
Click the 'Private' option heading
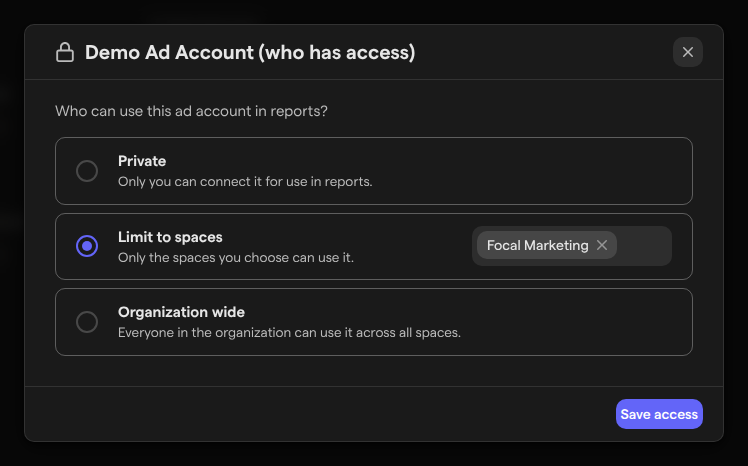tap(142, 161)
